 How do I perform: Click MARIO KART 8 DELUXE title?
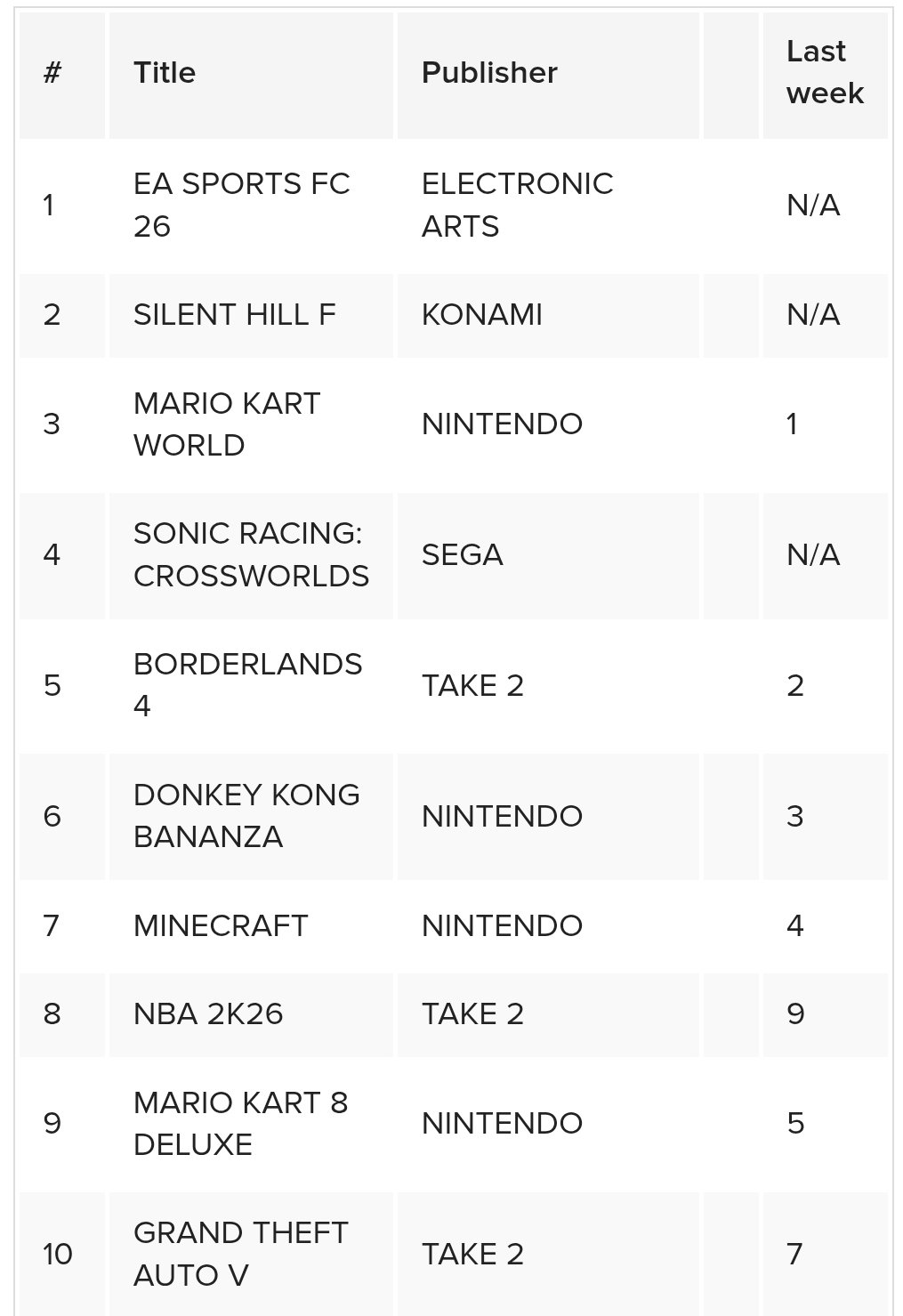click(240, 1124)
